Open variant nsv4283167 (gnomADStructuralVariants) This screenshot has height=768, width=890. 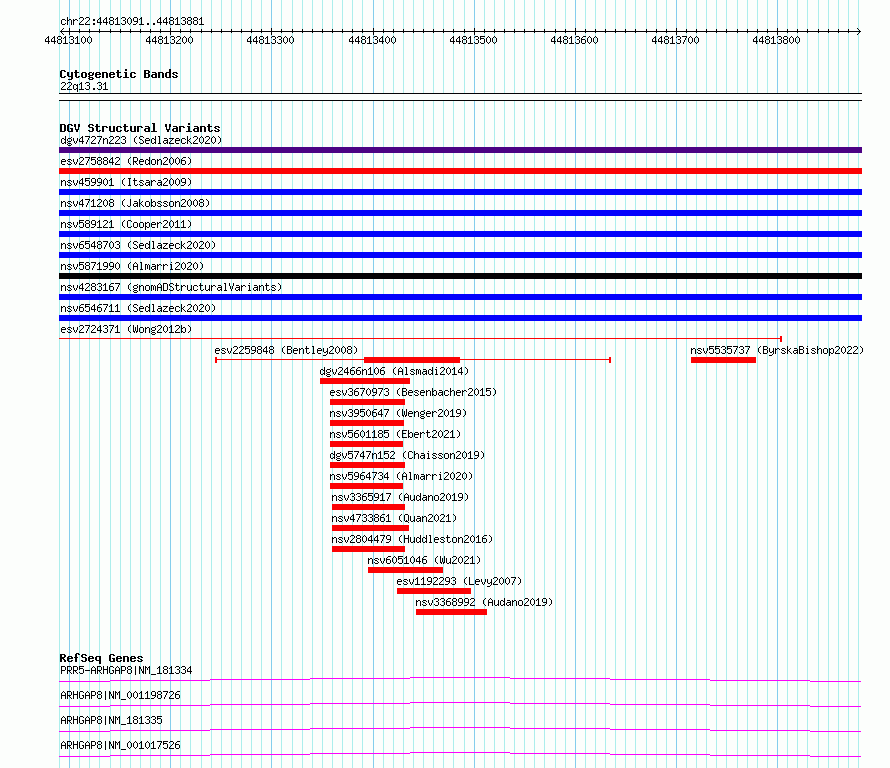[171, 287]
